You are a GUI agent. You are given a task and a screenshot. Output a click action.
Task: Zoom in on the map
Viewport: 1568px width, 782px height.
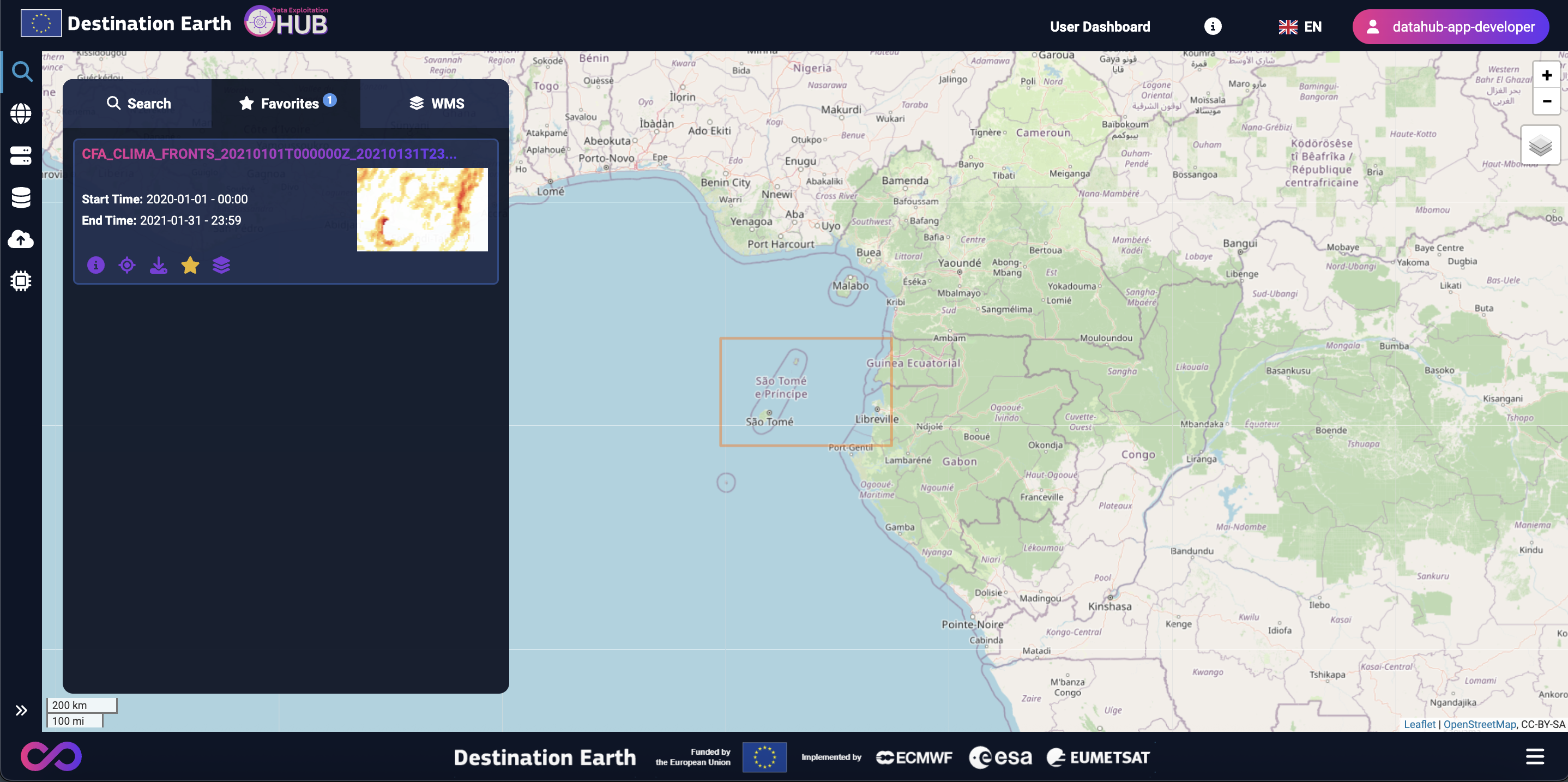(x=1547, y=75)
